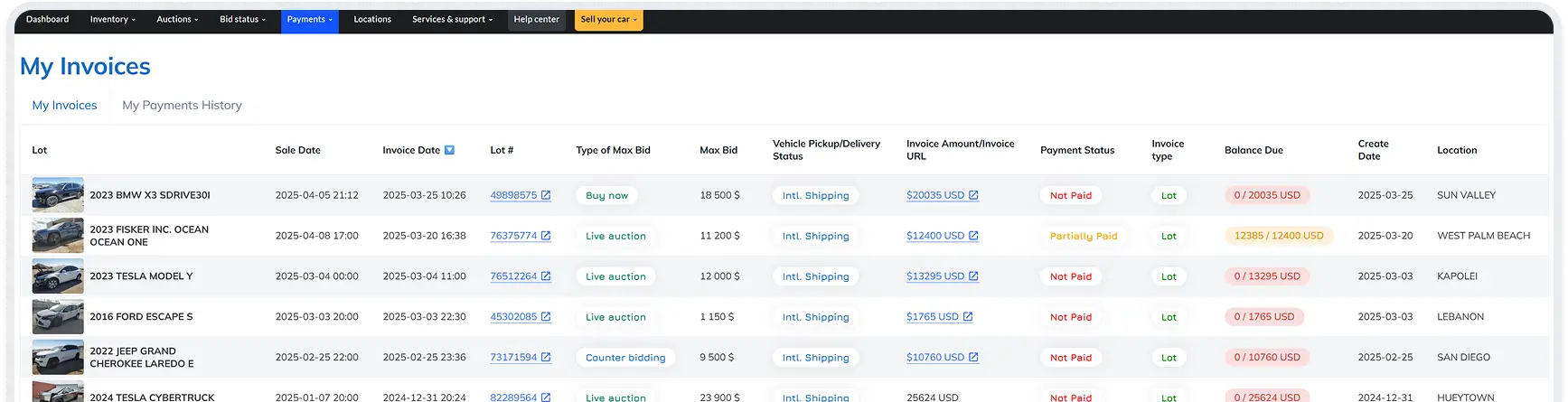The image size is (1568, 402).
Task: Open the Help center button
Action: pyautogui.click(x=536, y=19)
